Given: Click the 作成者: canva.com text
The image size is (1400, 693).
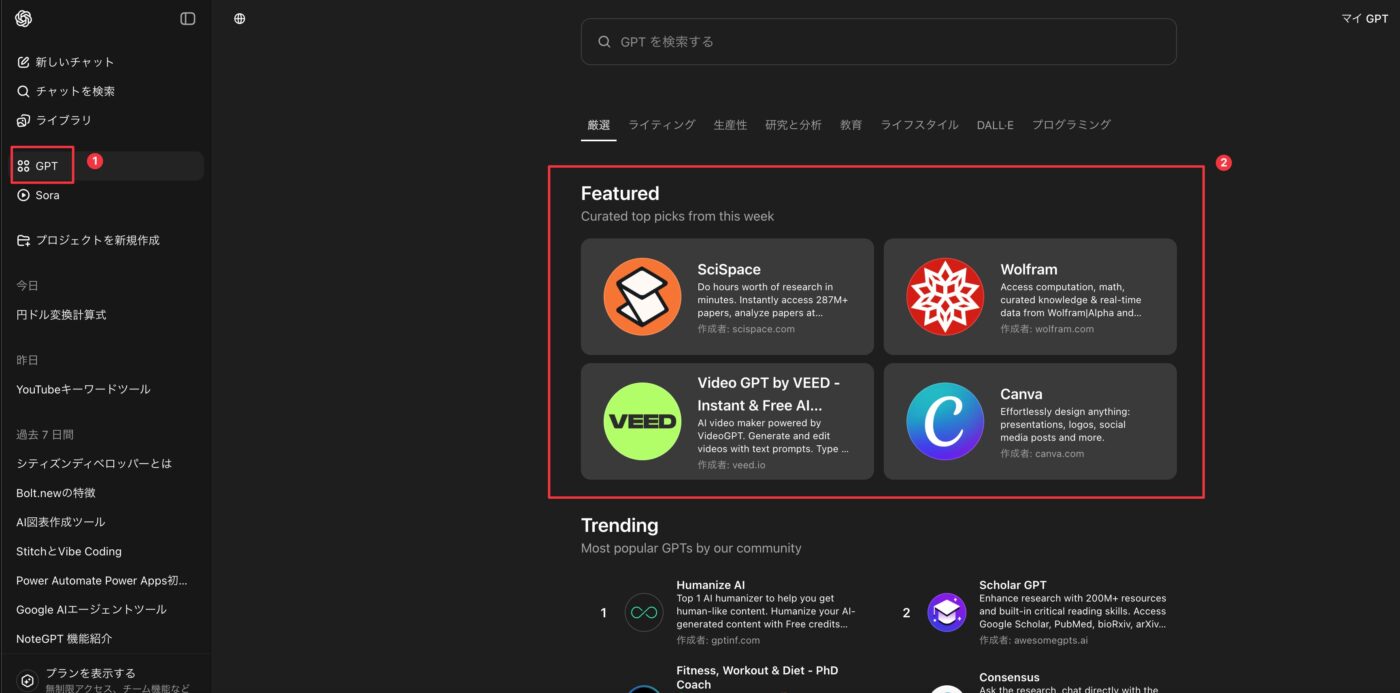Looking at the screenshot, I should point(1042,454).
